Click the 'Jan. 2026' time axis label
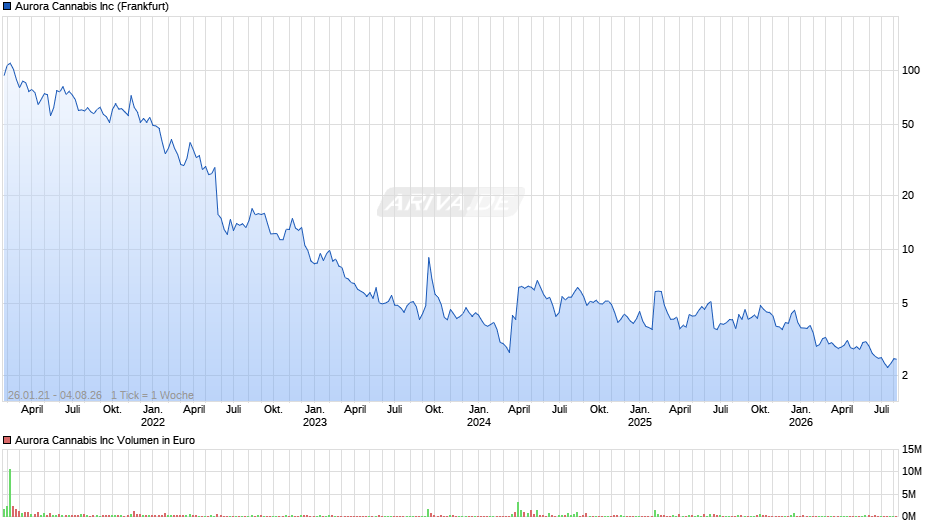The image size is (940, 526). tap(801, 416)
